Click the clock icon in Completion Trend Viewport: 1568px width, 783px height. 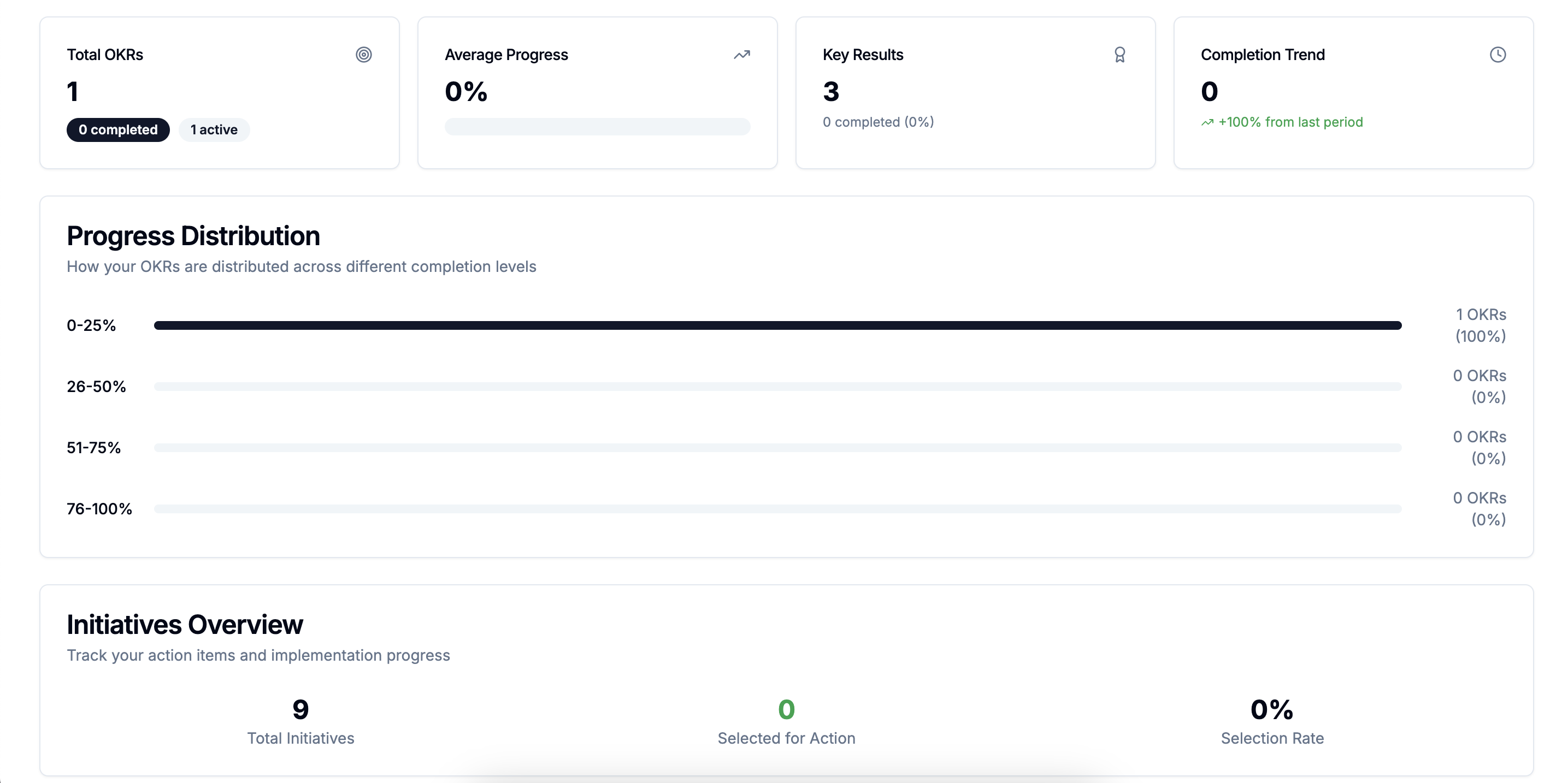pyautogui.click(x=1498, y=55)
